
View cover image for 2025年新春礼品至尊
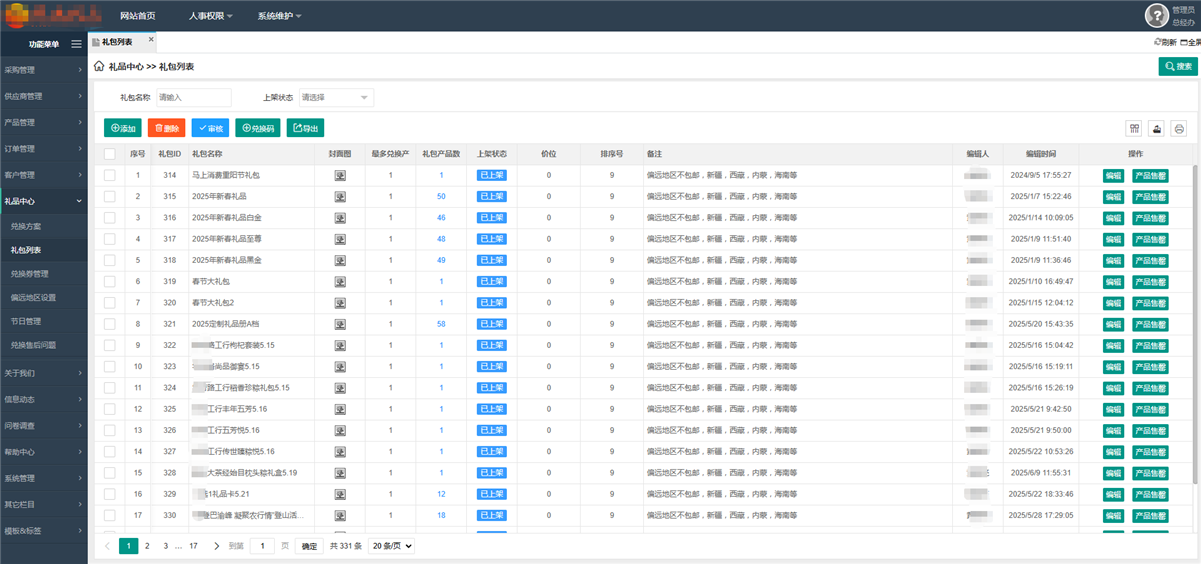340,239
